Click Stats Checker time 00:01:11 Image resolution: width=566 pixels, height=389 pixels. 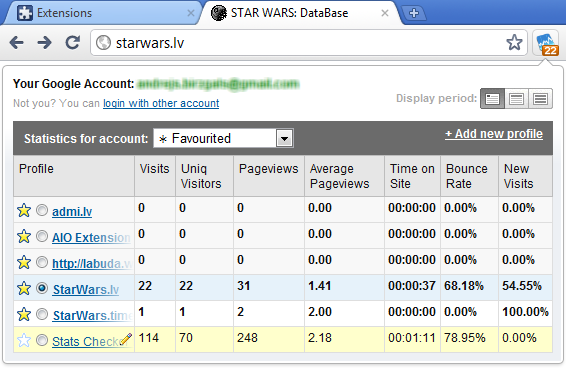(x=412, y=338)
